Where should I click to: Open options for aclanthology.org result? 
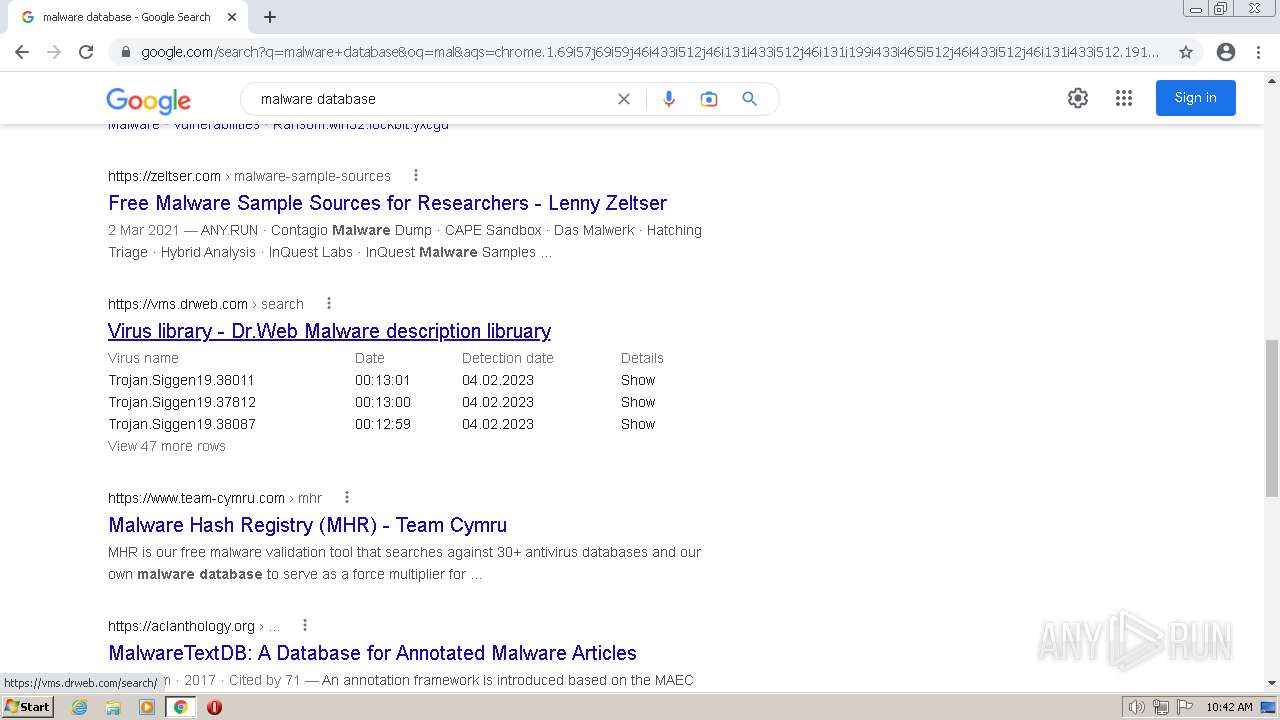tap(304, 625)
